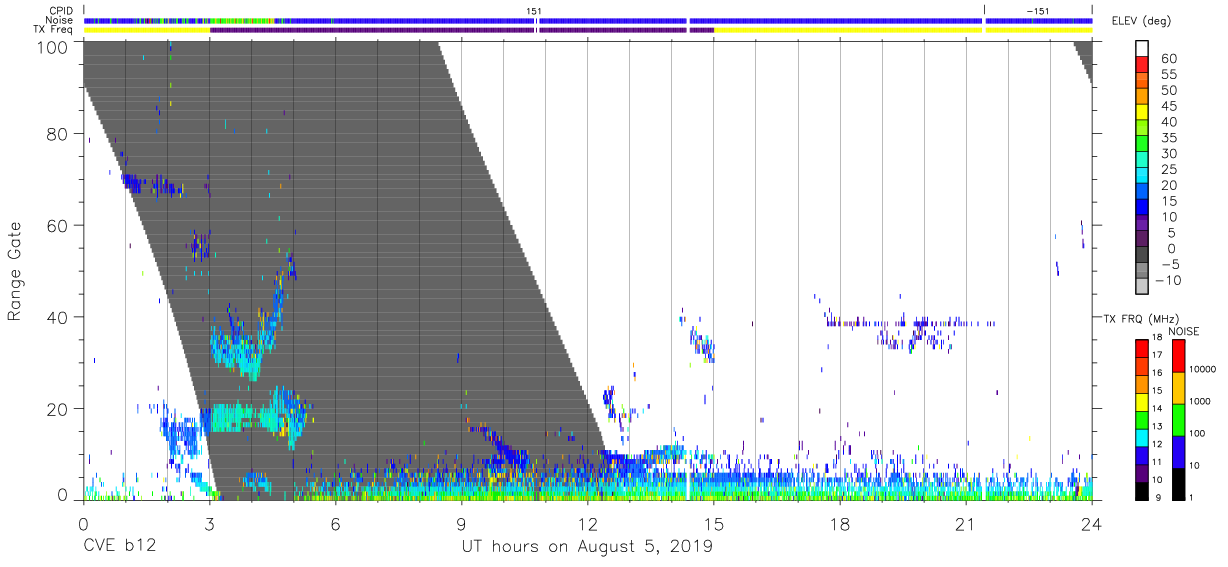The height and width of the screenshot is (567, 1228).
Task: Click the 'TX Freq' row label
Action: click(55, 30)
